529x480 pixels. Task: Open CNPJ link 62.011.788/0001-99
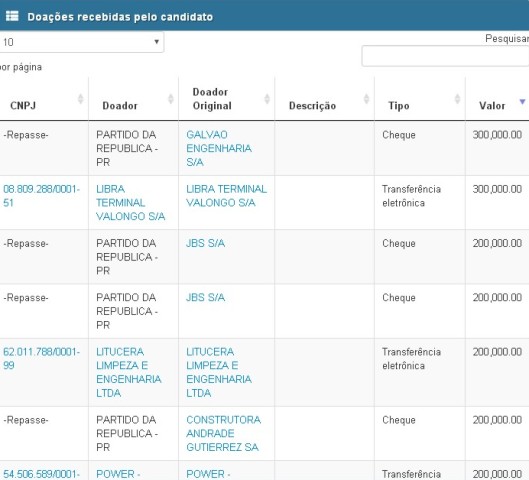click(41, 359)
